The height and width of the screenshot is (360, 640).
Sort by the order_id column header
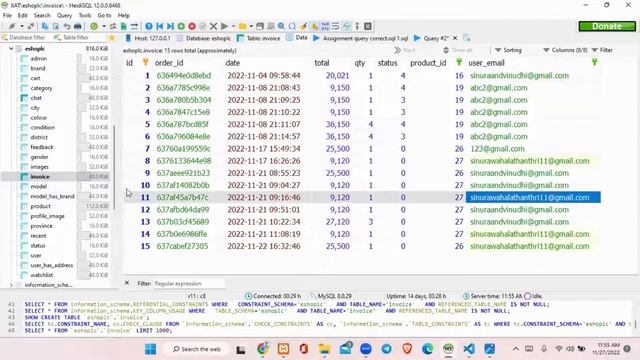[x=169, y=63]
